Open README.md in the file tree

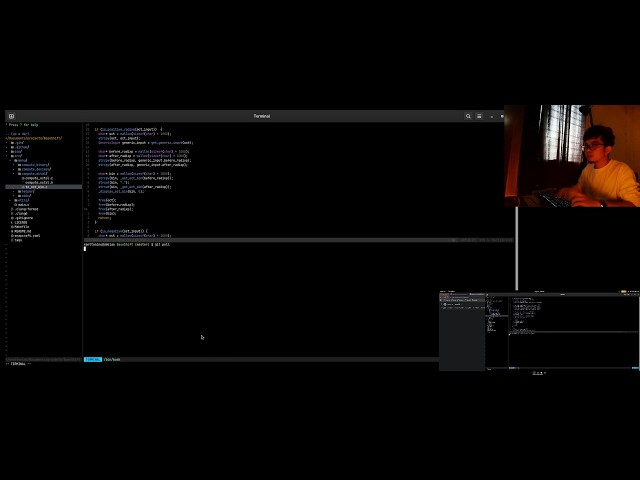[21, 231]
